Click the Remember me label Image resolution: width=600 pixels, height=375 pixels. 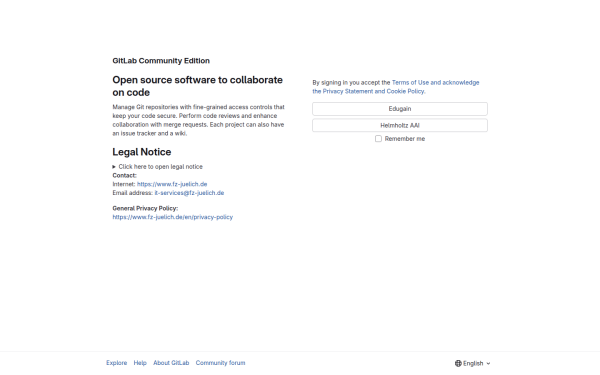405,139
